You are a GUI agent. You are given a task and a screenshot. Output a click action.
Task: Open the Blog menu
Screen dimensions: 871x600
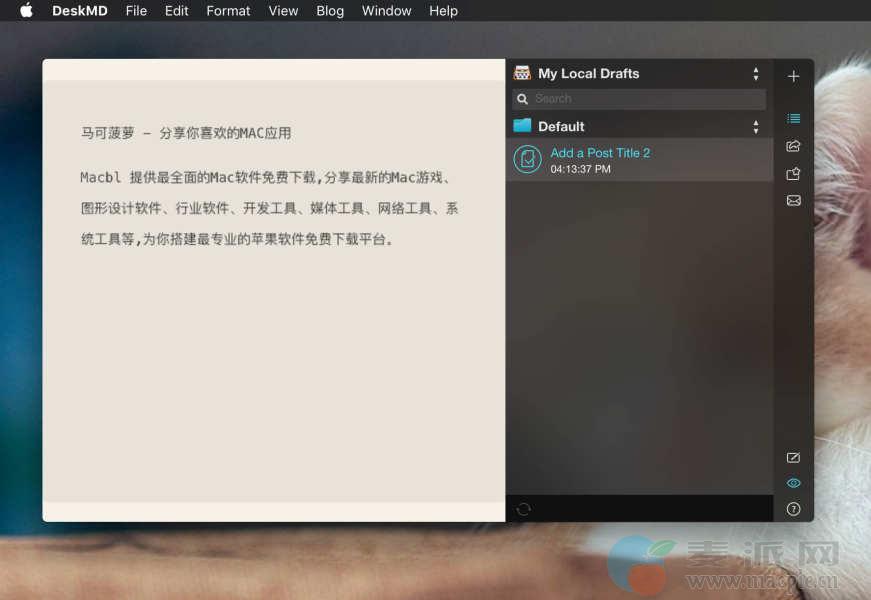tap(329, 11)
